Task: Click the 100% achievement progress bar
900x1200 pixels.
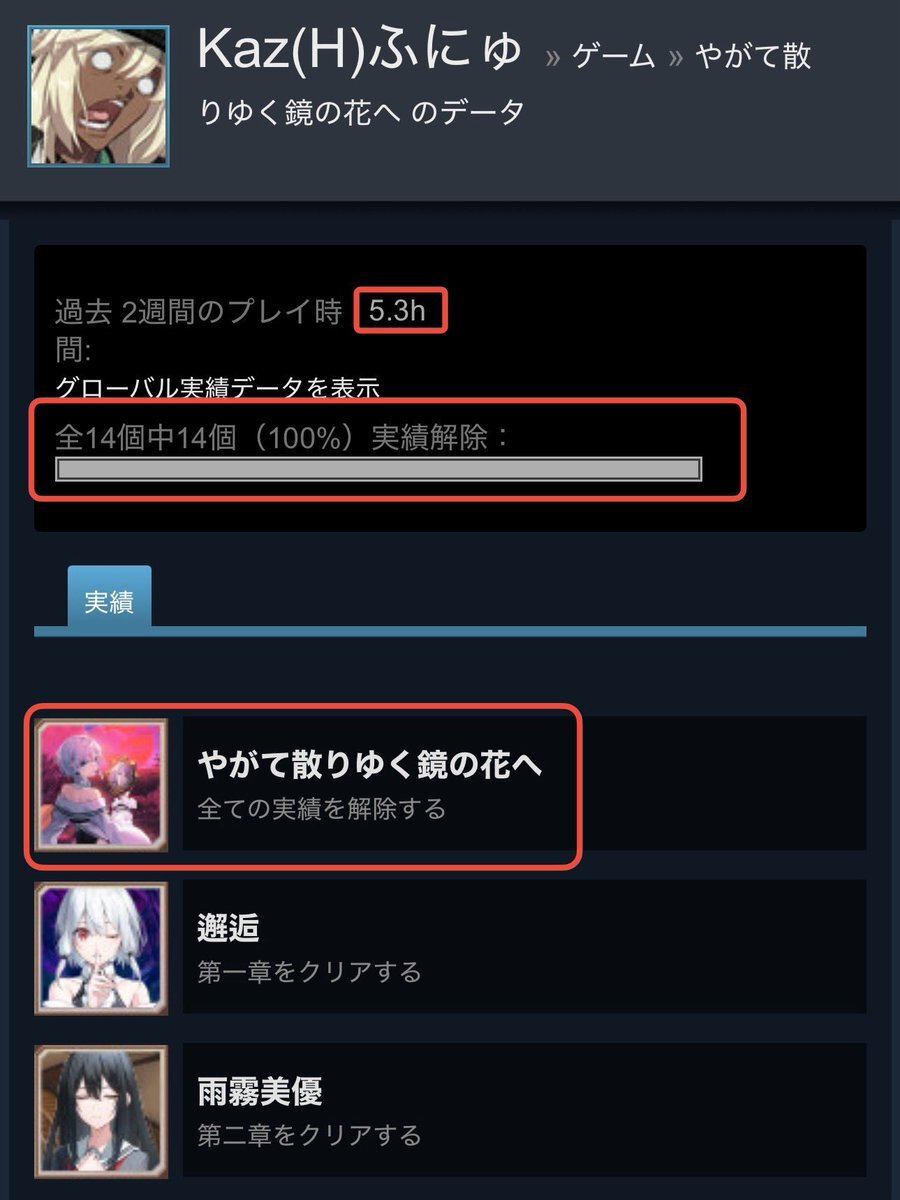Action: 379,470
